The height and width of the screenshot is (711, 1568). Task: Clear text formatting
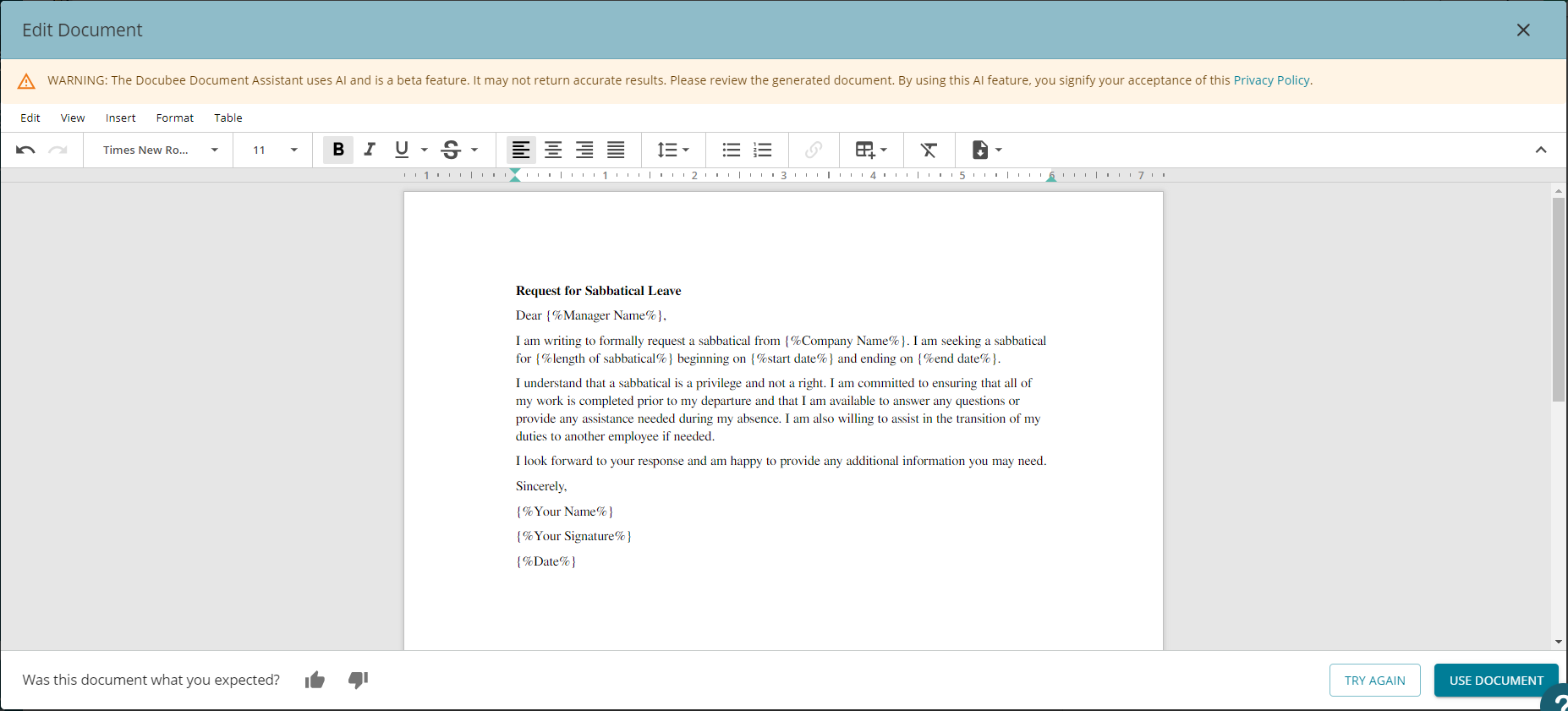[929, 150]
